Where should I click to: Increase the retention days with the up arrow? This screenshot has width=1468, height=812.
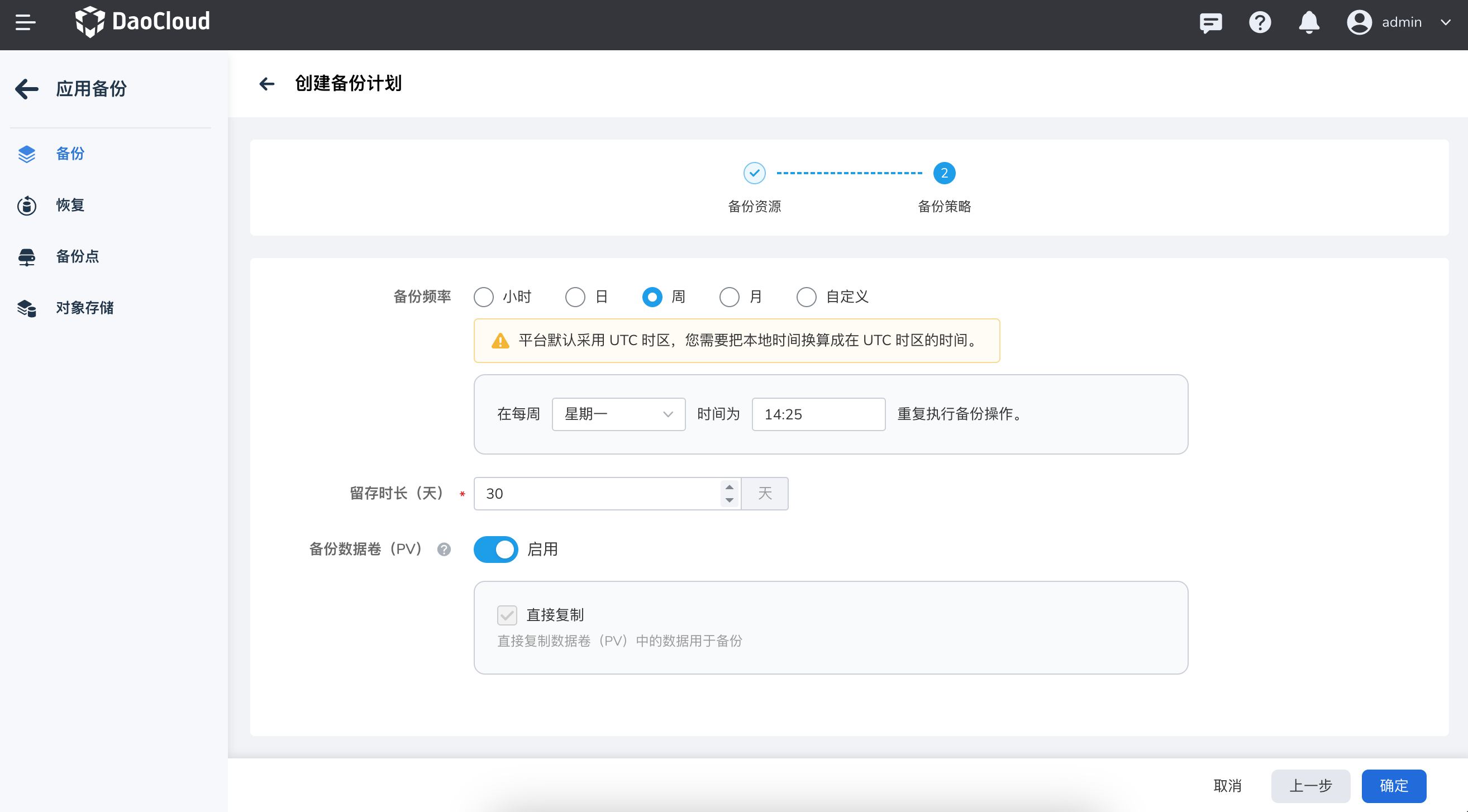coord(730,487)
